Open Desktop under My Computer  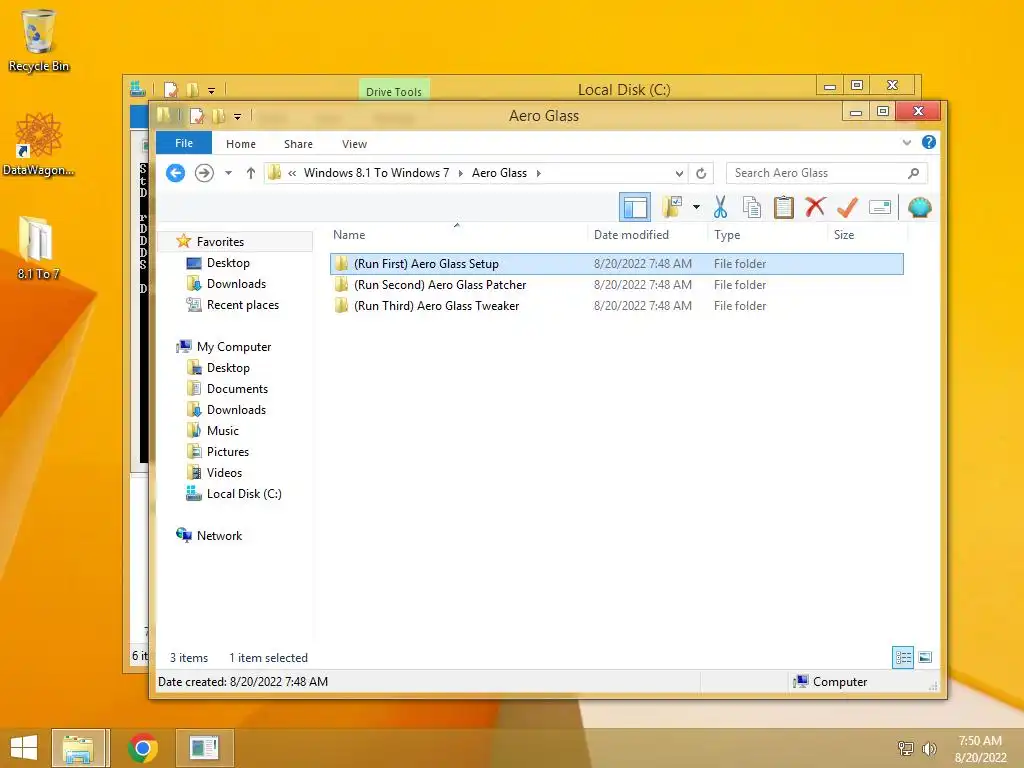coord(228,368)
